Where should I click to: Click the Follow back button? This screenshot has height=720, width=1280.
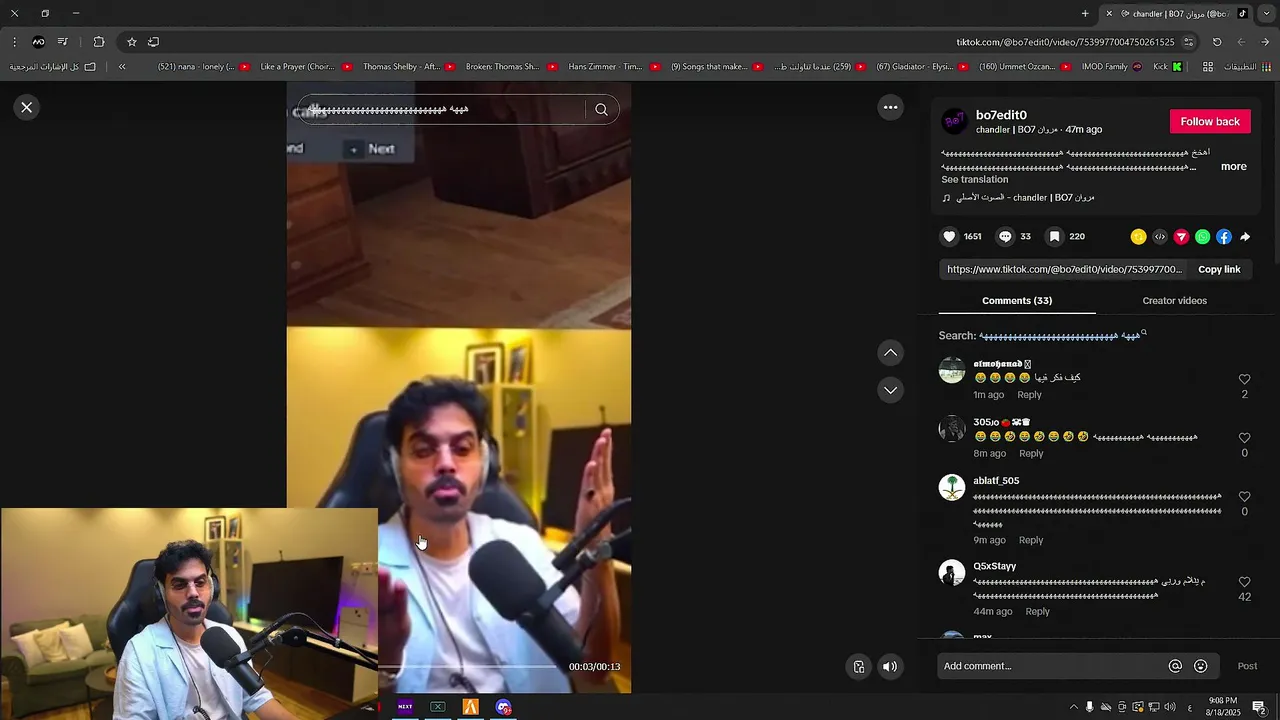click(1210, 122)
